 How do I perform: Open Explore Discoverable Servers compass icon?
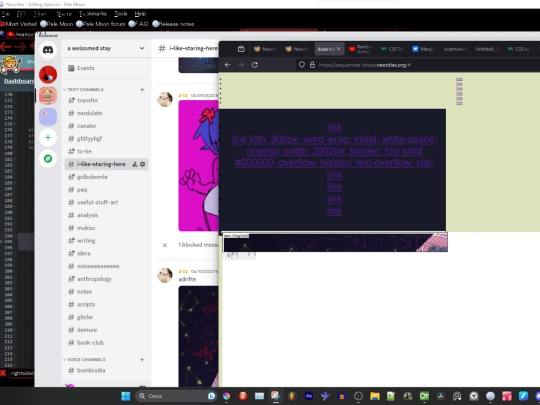tap(48, 158)
